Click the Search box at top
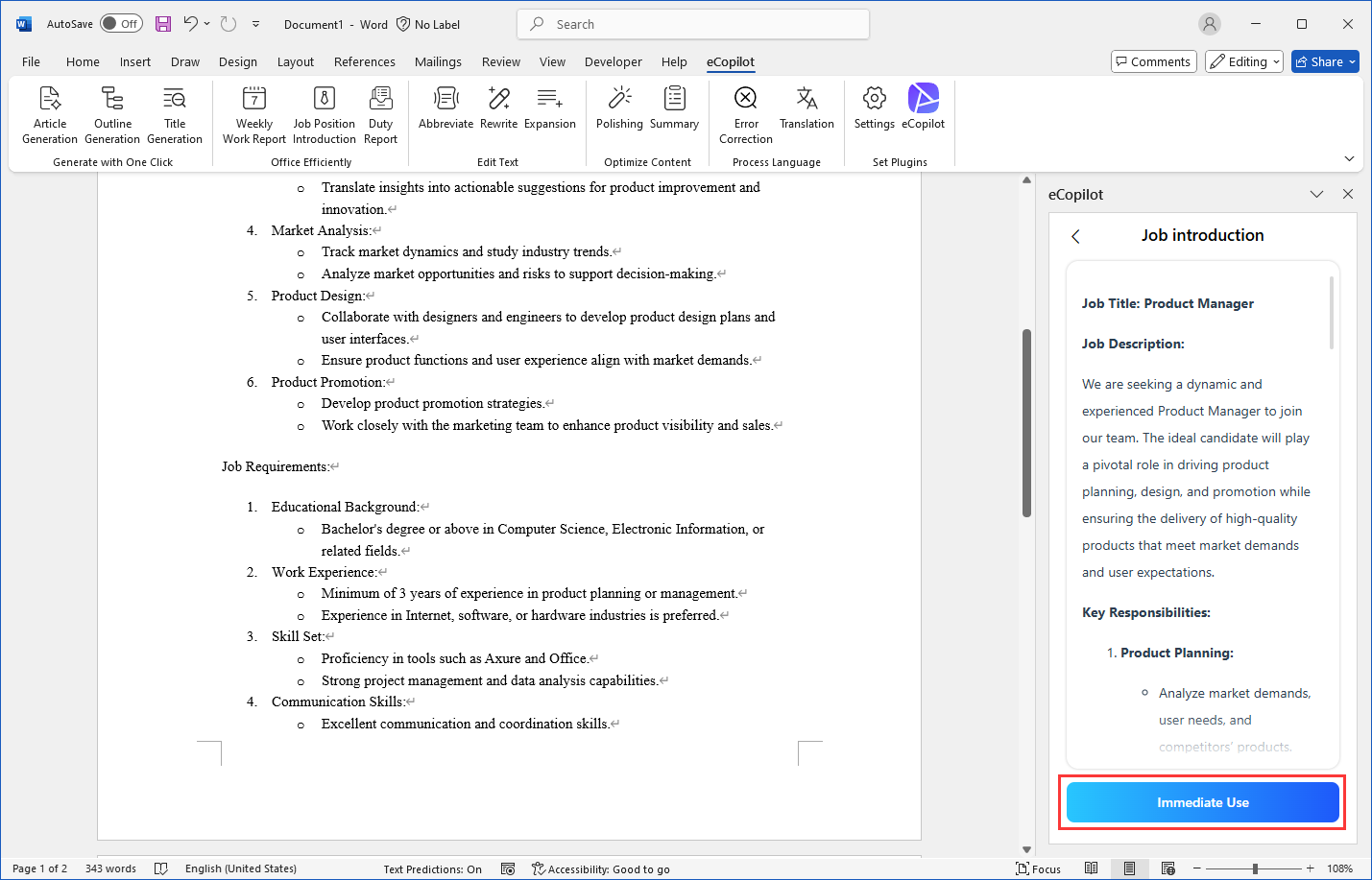1372x880 pixels. point(692,23)
